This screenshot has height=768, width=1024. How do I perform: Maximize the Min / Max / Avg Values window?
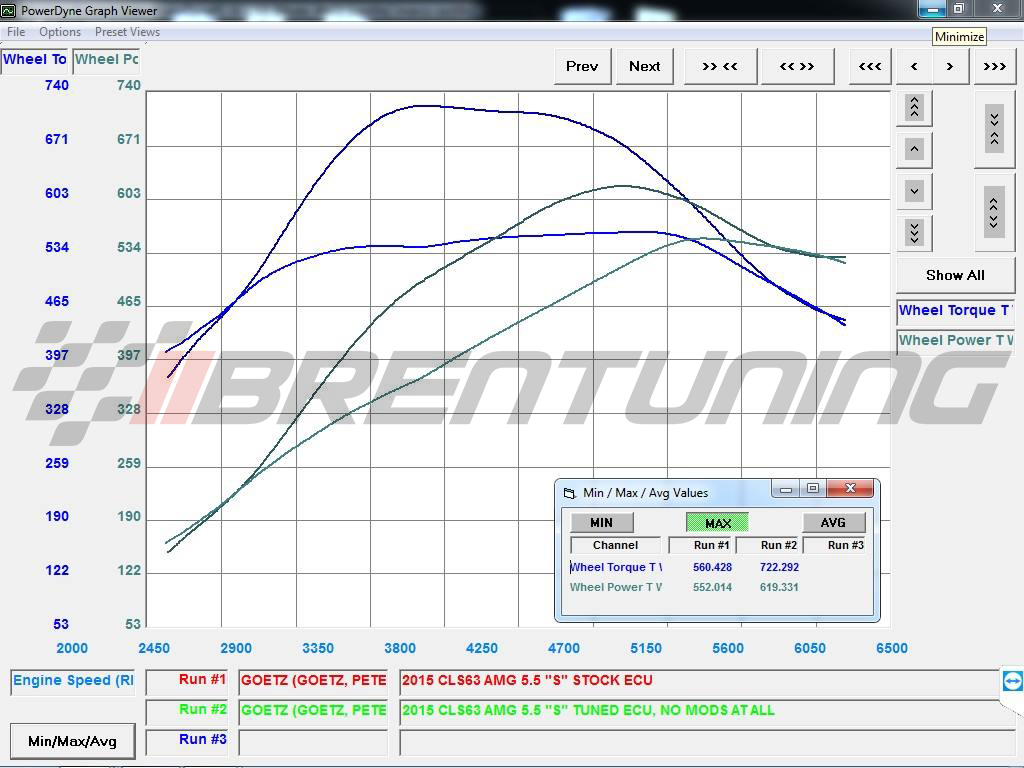tap(813, 488)
